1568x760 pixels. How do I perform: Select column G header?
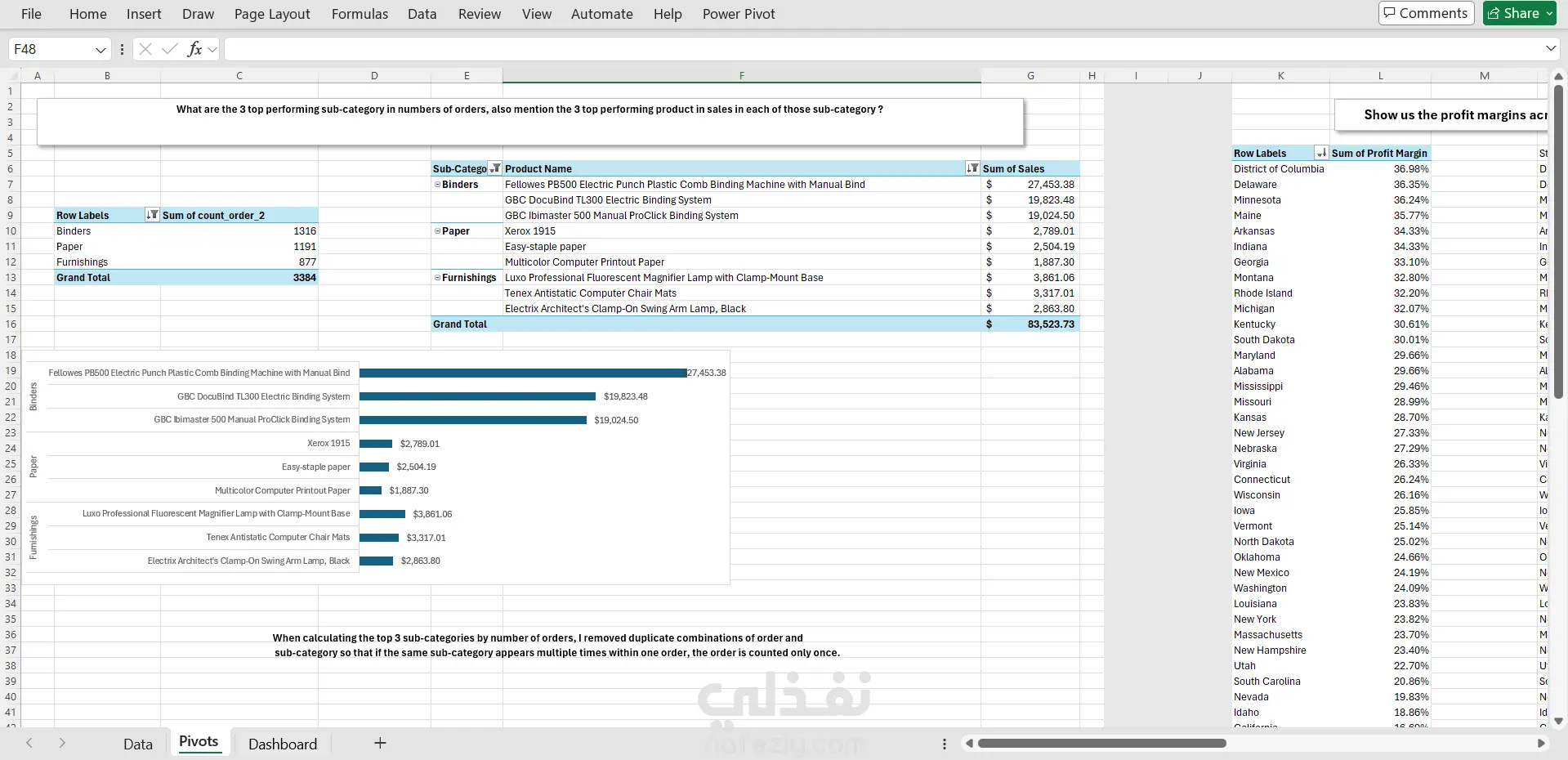point(1030,75)
